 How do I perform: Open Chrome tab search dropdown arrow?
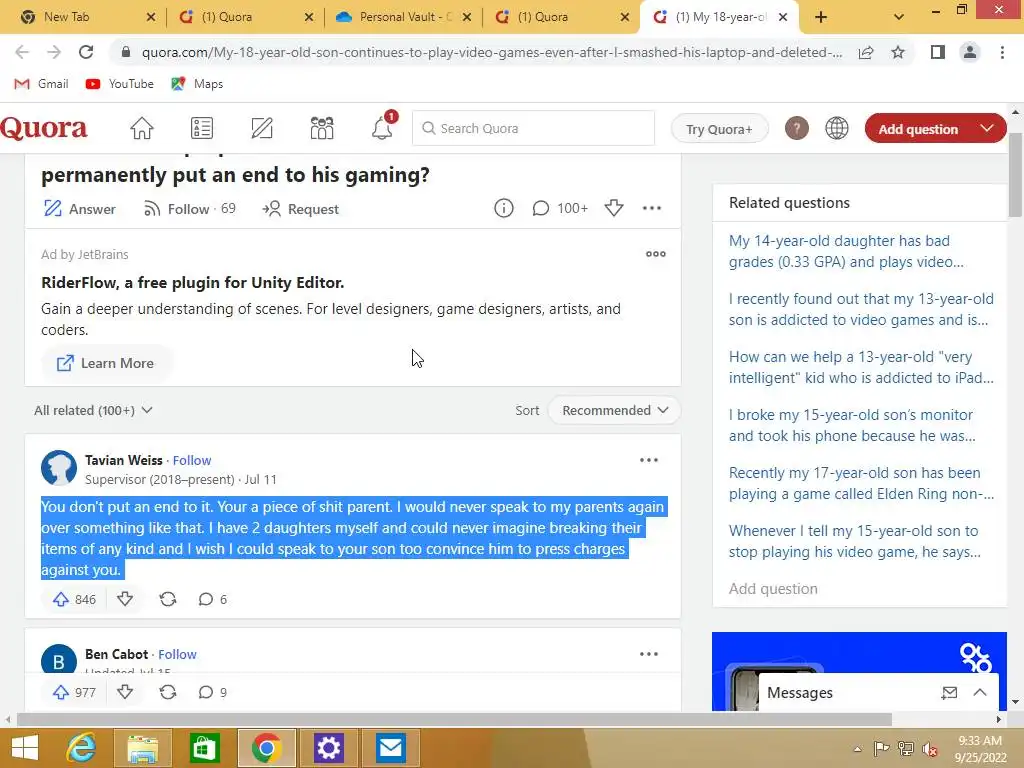tap(899, 17)
